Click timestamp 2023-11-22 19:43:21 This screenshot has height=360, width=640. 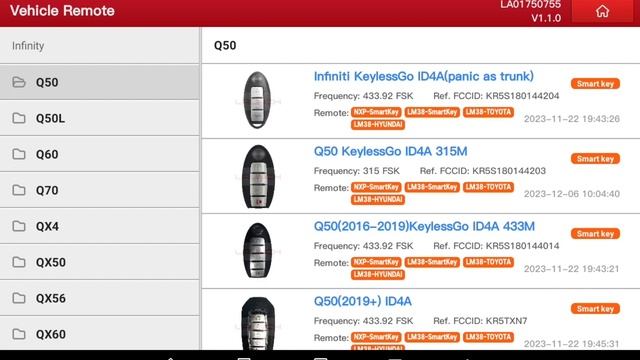(571, 269)
